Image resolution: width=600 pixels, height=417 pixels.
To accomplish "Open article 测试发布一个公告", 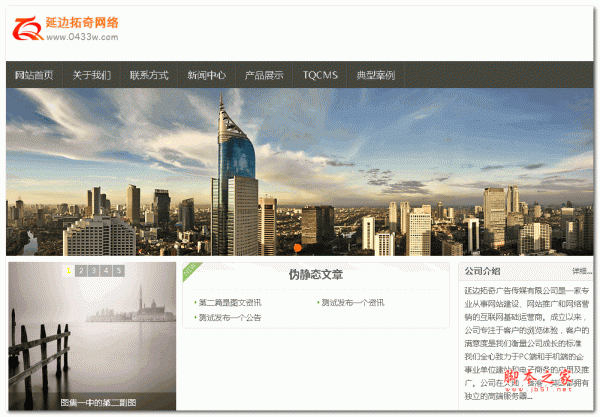I will click(230, 317).
